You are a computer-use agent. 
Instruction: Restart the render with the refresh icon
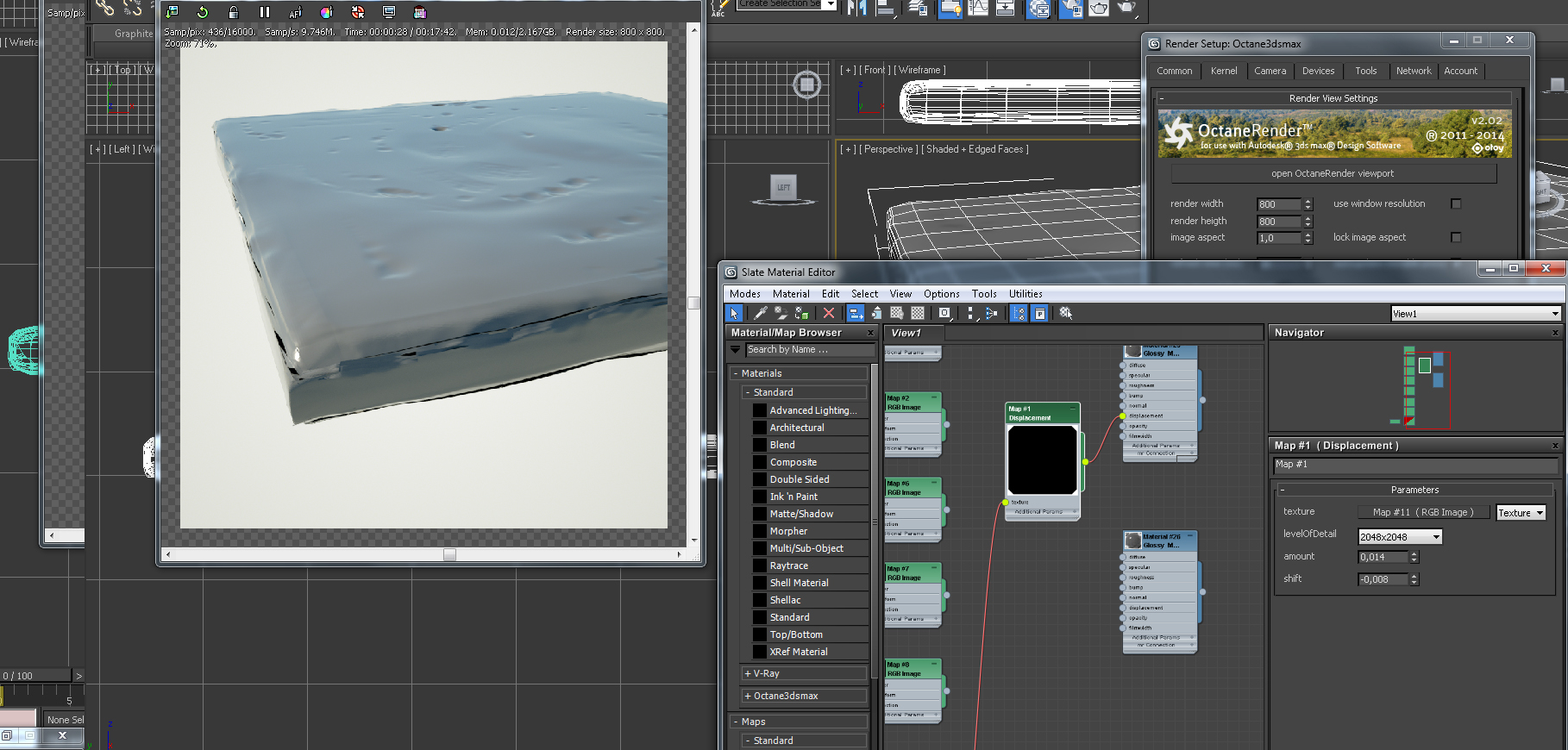pos(203,12)
